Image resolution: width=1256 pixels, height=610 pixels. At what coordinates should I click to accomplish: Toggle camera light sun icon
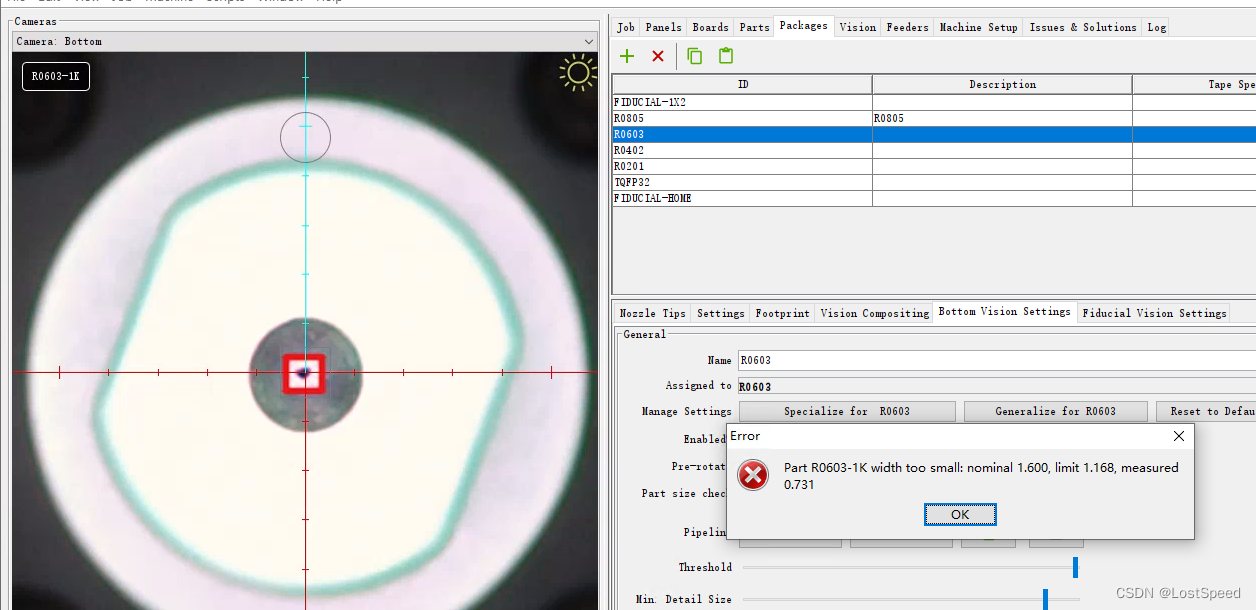tap(578, 74)
